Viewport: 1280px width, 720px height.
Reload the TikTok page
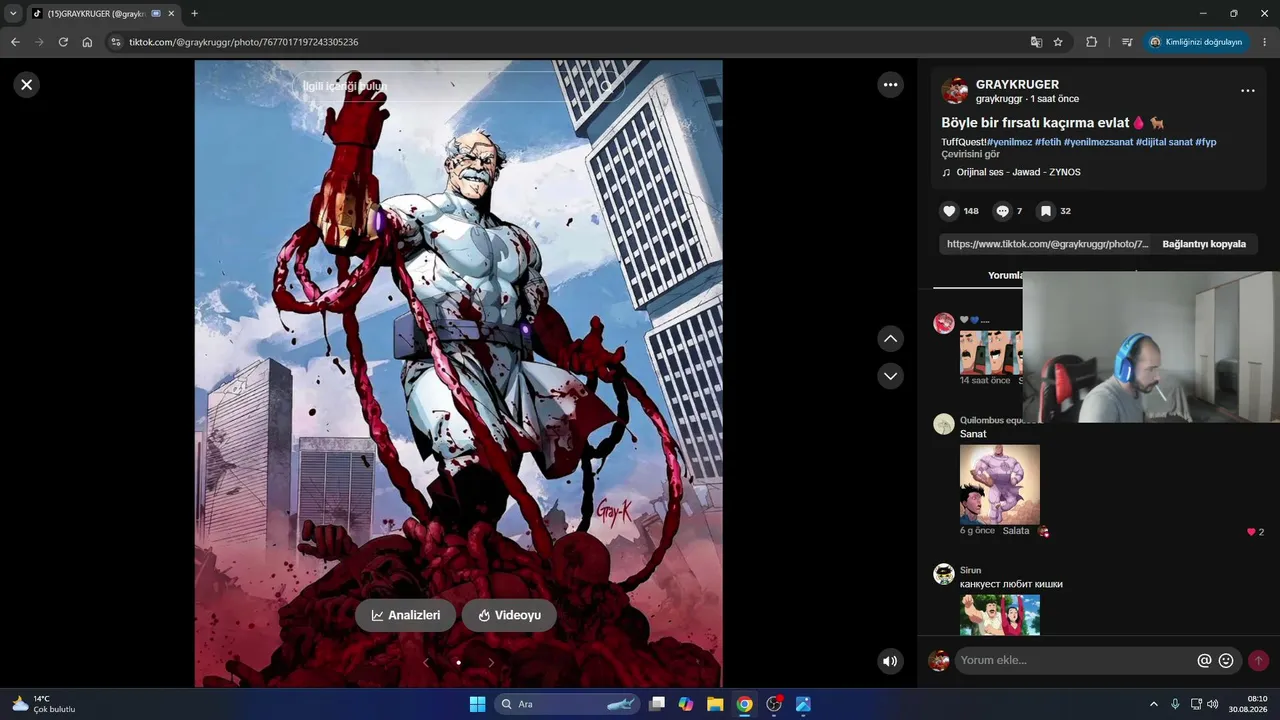click(63, 42)
